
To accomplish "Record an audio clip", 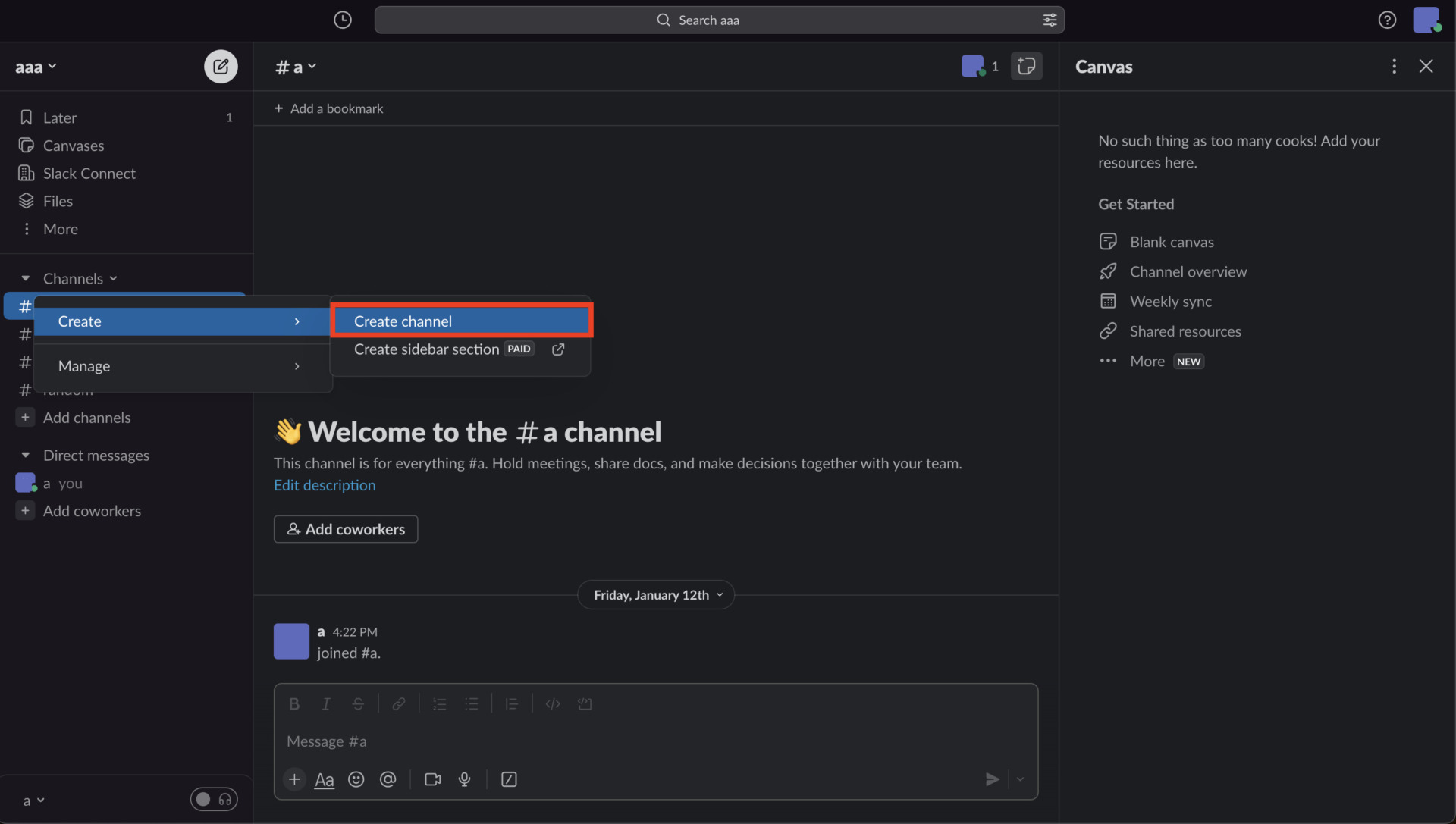I will 465,779.
